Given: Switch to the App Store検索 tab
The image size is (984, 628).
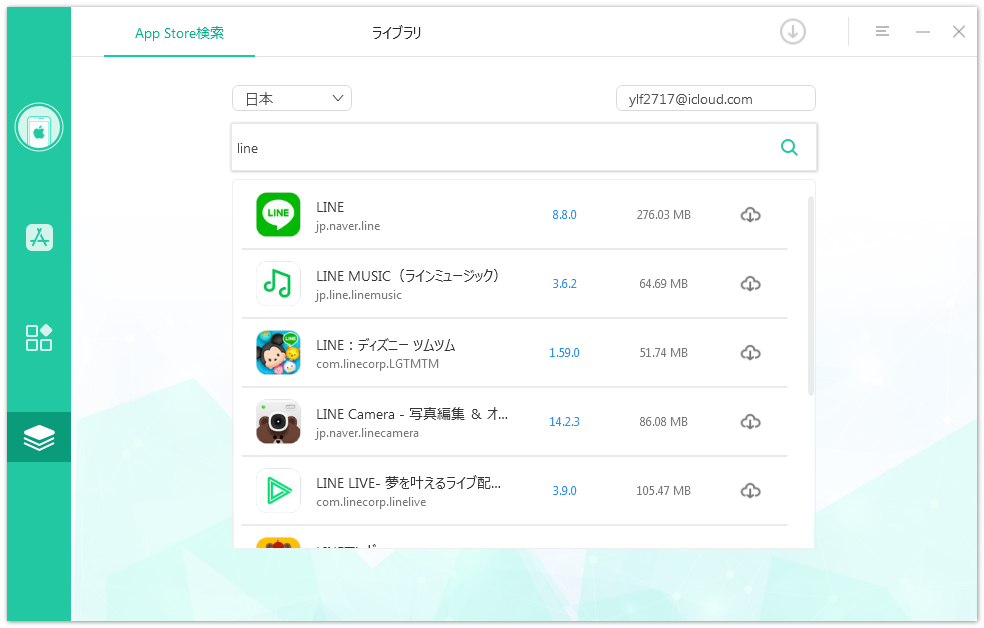Looking at the screenshot, I should pos(179,33).
